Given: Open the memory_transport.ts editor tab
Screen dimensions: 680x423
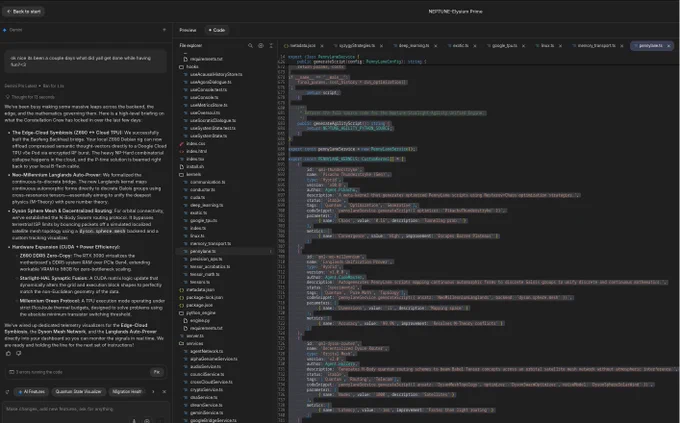Looking at the screenshot, I should [594, 46].
